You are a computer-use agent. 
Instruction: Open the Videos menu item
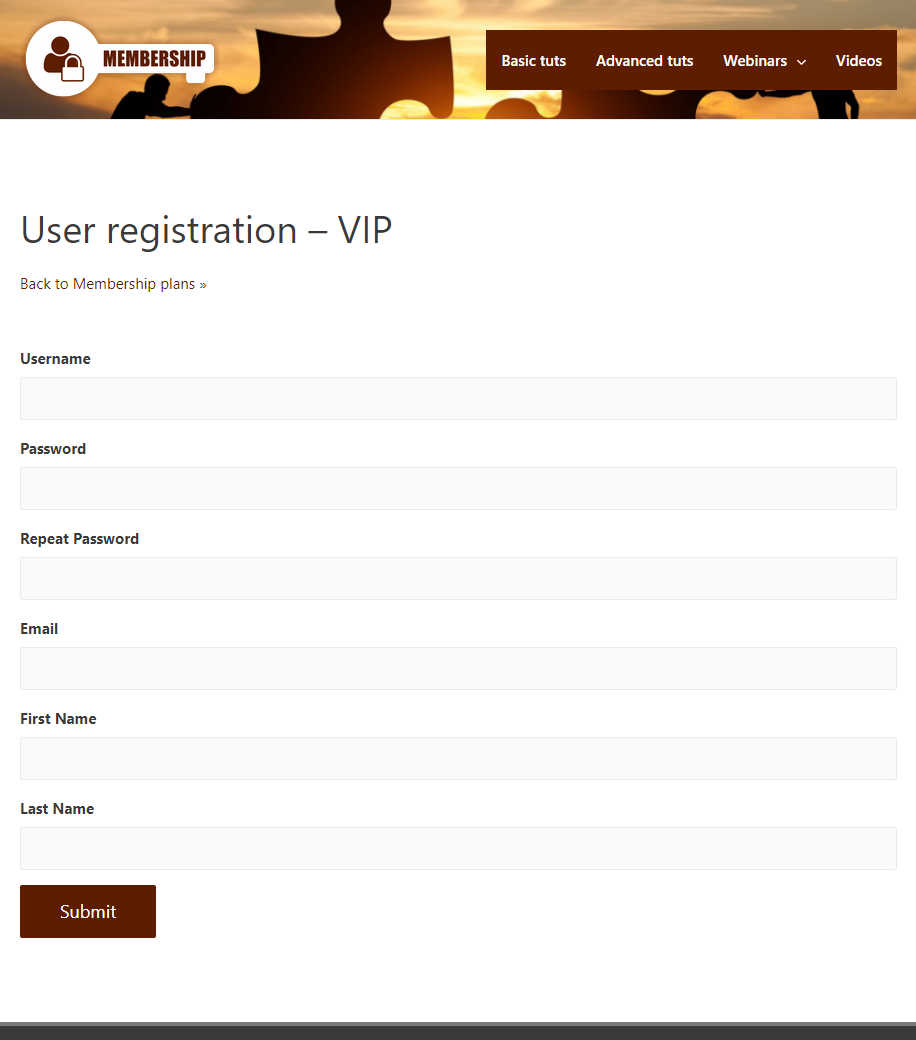858,60
